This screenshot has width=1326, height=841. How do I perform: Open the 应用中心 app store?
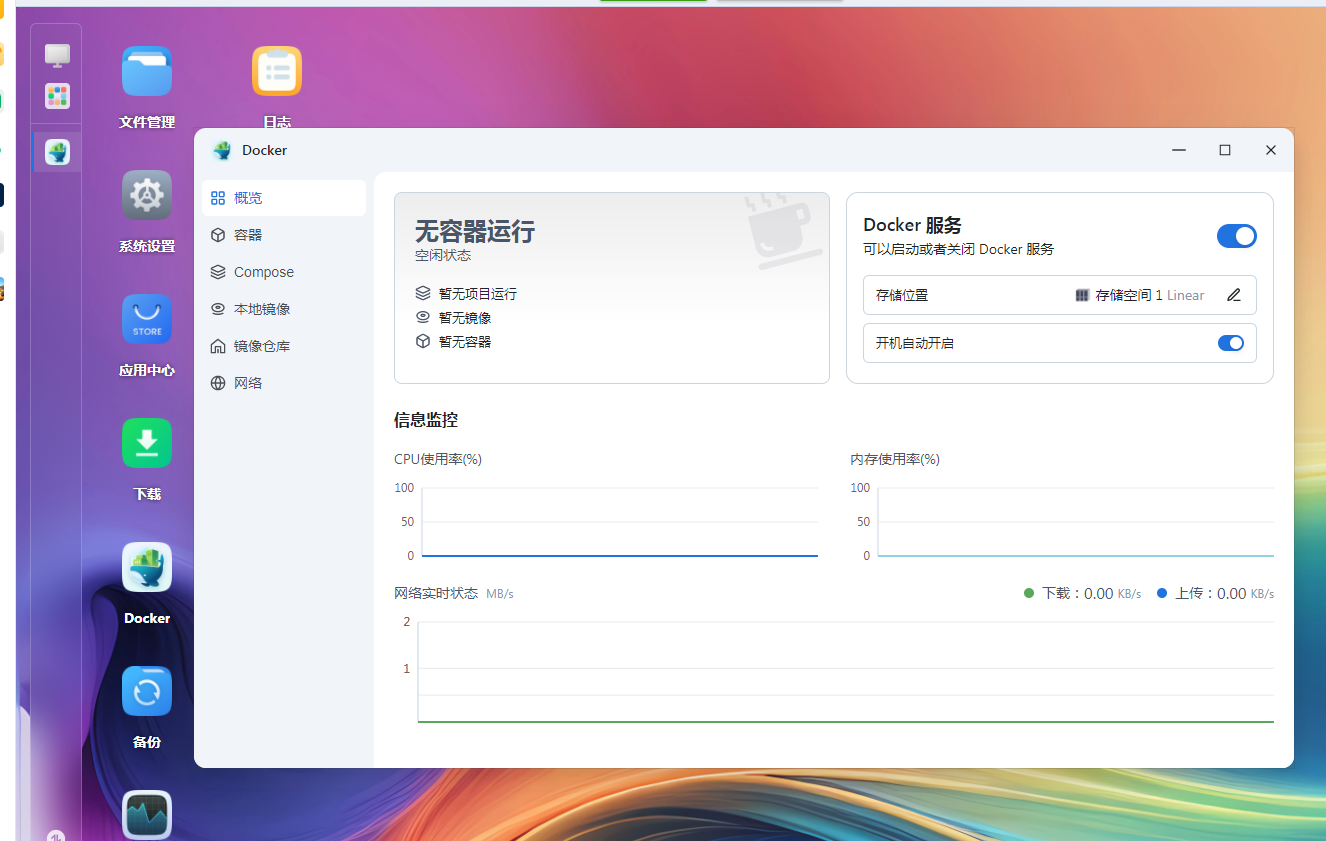(x=146, y=319)
